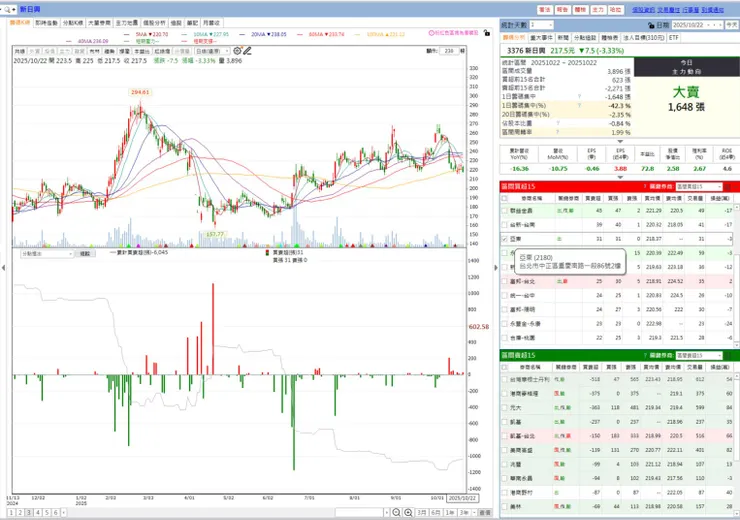Tick the checkbox for 元大 sell row
Viewport: 740px width, 520px height.
(504, 407)
